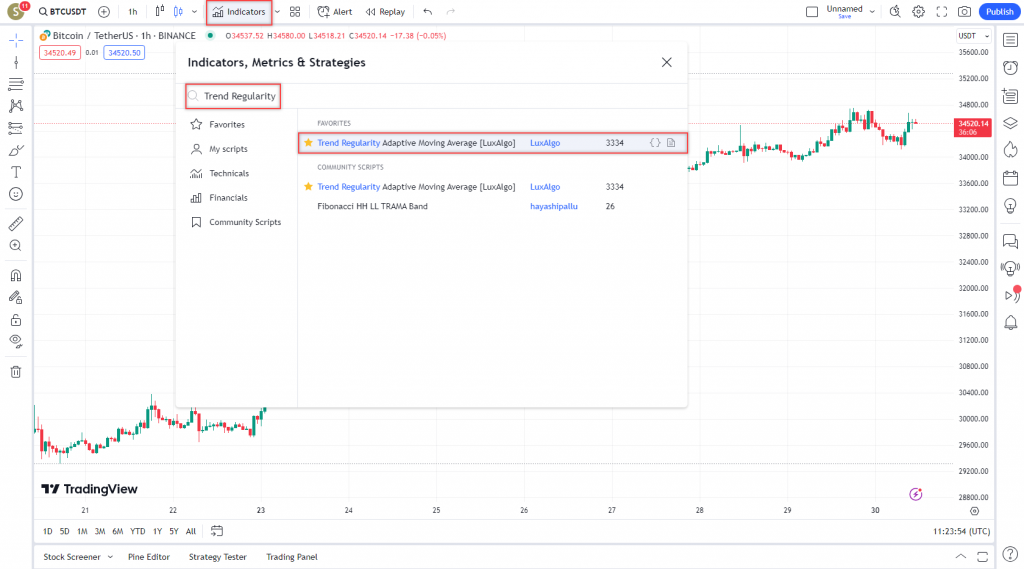Toggle star of community Trend Regularity script
Viewport: 1024px width, 569px height.
pos(308,186)
